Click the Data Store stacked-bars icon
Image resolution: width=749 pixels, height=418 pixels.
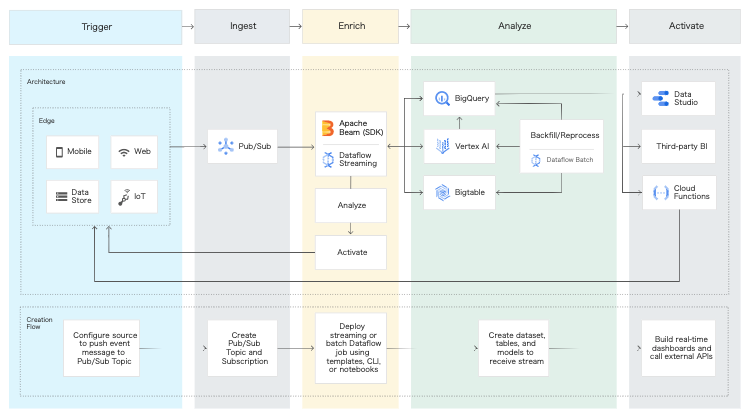pos(62,196)
